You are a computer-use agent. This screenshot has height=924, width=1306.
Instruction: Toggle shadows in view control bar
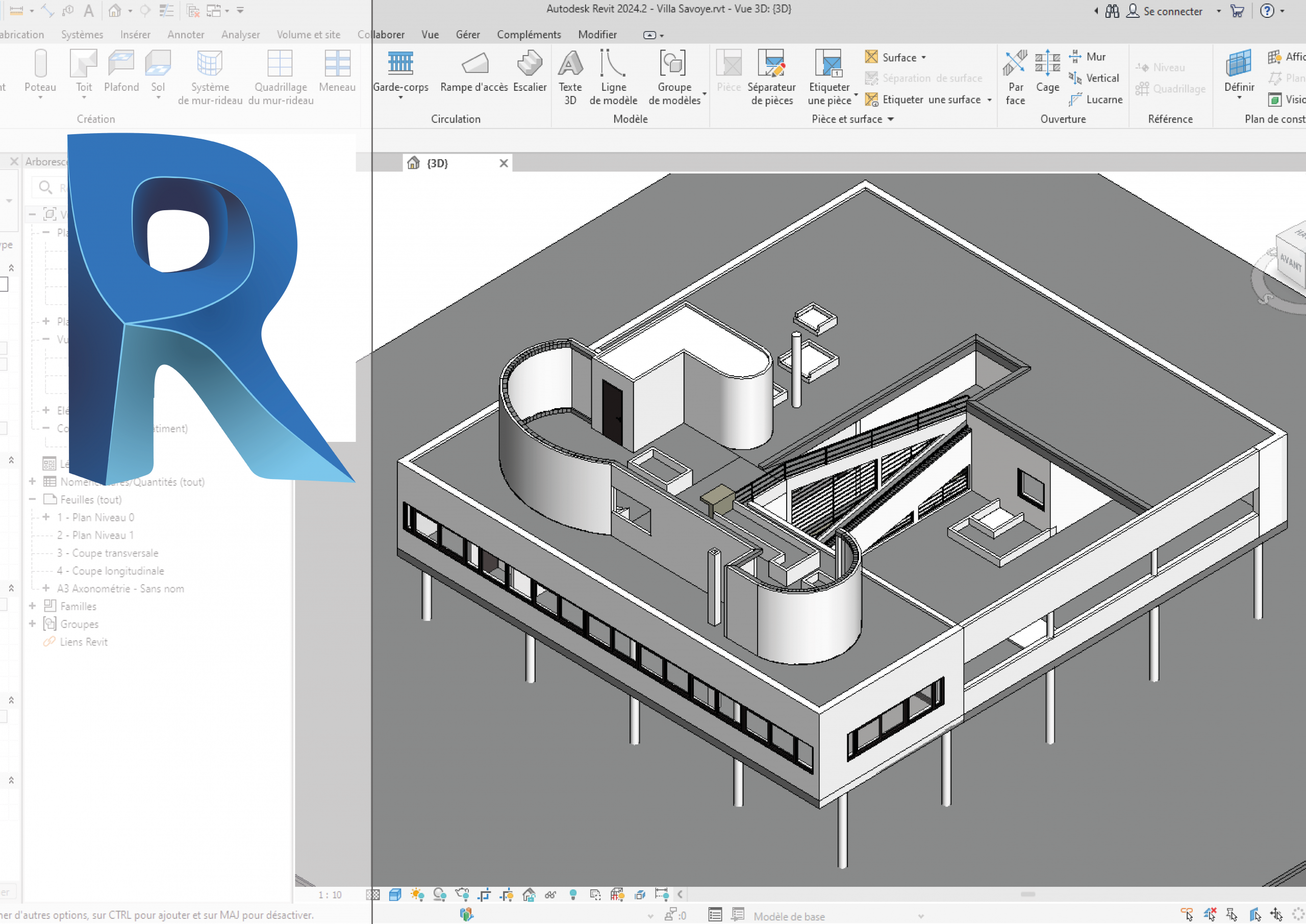[x=440, y=895]
